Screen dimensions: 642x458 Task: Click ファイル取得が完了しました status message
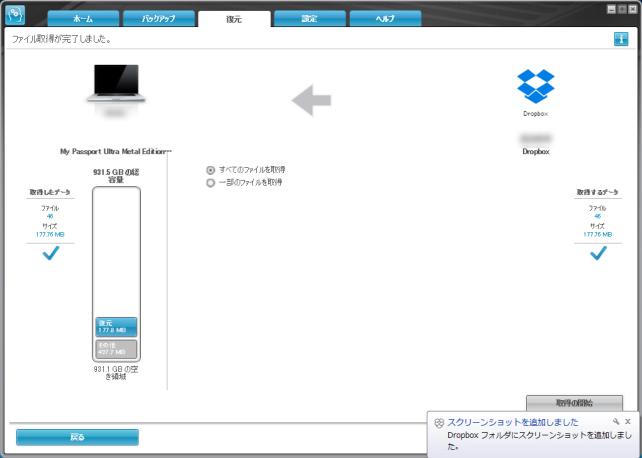point(61,40)
